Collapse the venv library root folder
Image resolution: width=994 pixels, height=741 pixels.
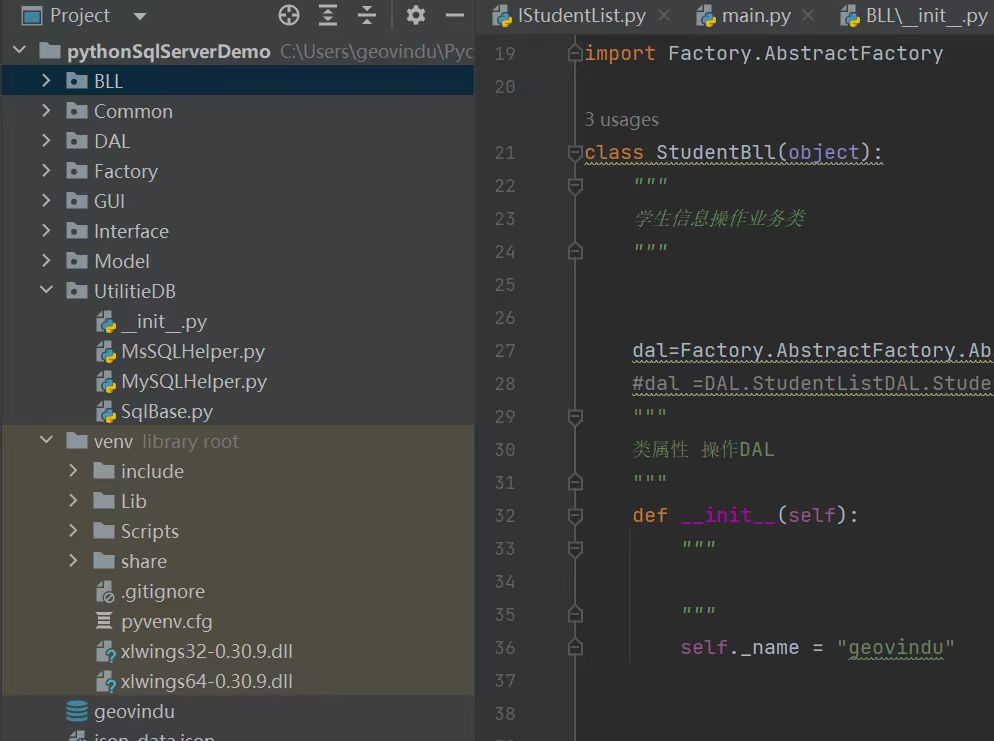coord(46,441)
